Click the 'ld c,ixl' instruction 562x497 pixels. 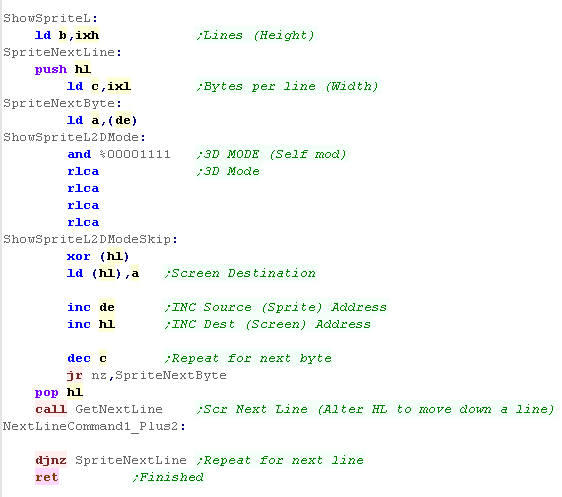(99, 86)
